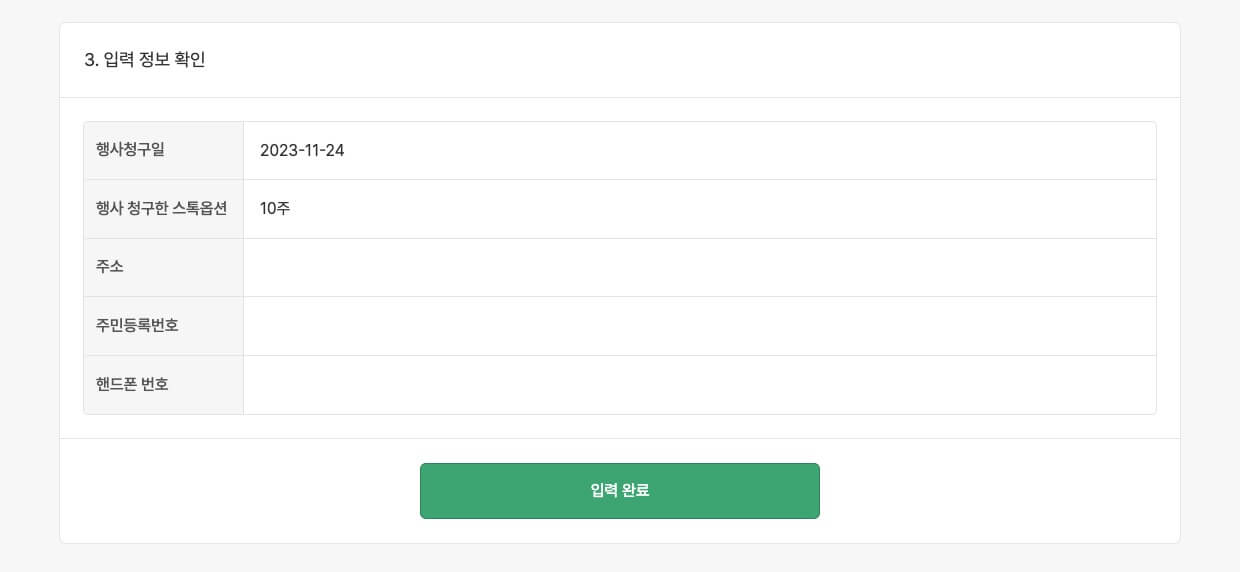
Task: Click the '3. 입력 정보 확인' heading
Action: pyautogui.click(x=145, y=60)
